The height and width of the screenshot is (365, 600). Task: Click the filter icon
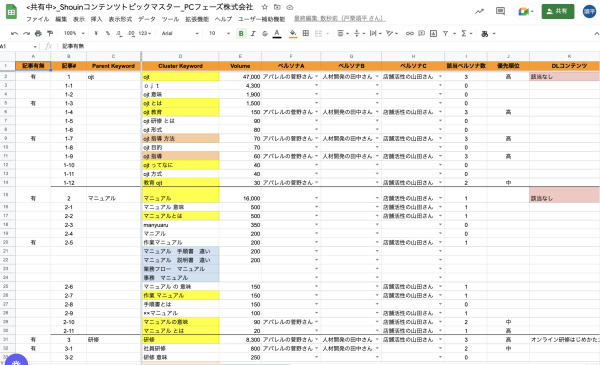coord(445,34)
